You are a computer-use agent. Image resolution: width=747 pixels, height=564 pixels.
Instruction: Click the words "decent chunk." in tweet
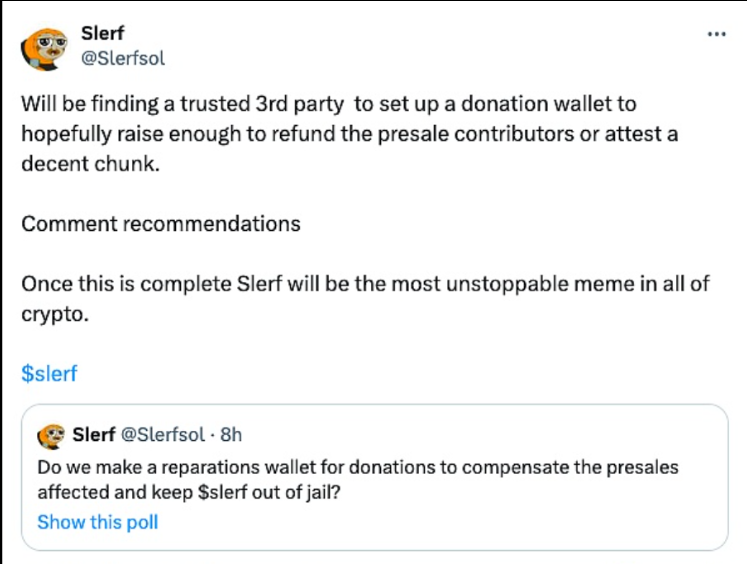coord(90,163)
